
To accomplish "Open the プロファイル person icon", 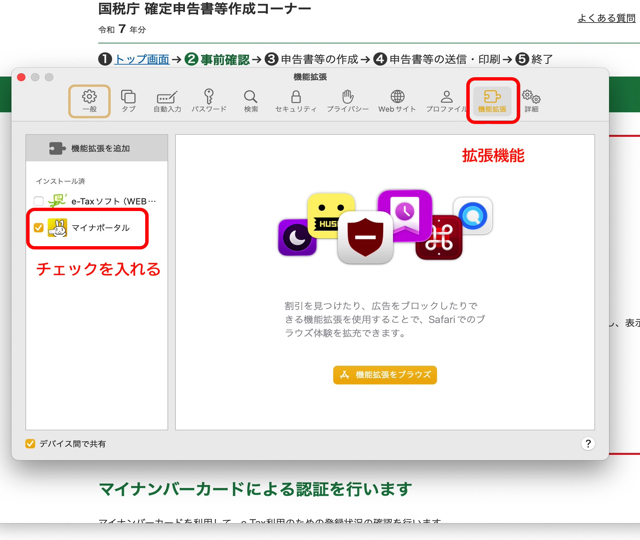I will coord(446,100).
